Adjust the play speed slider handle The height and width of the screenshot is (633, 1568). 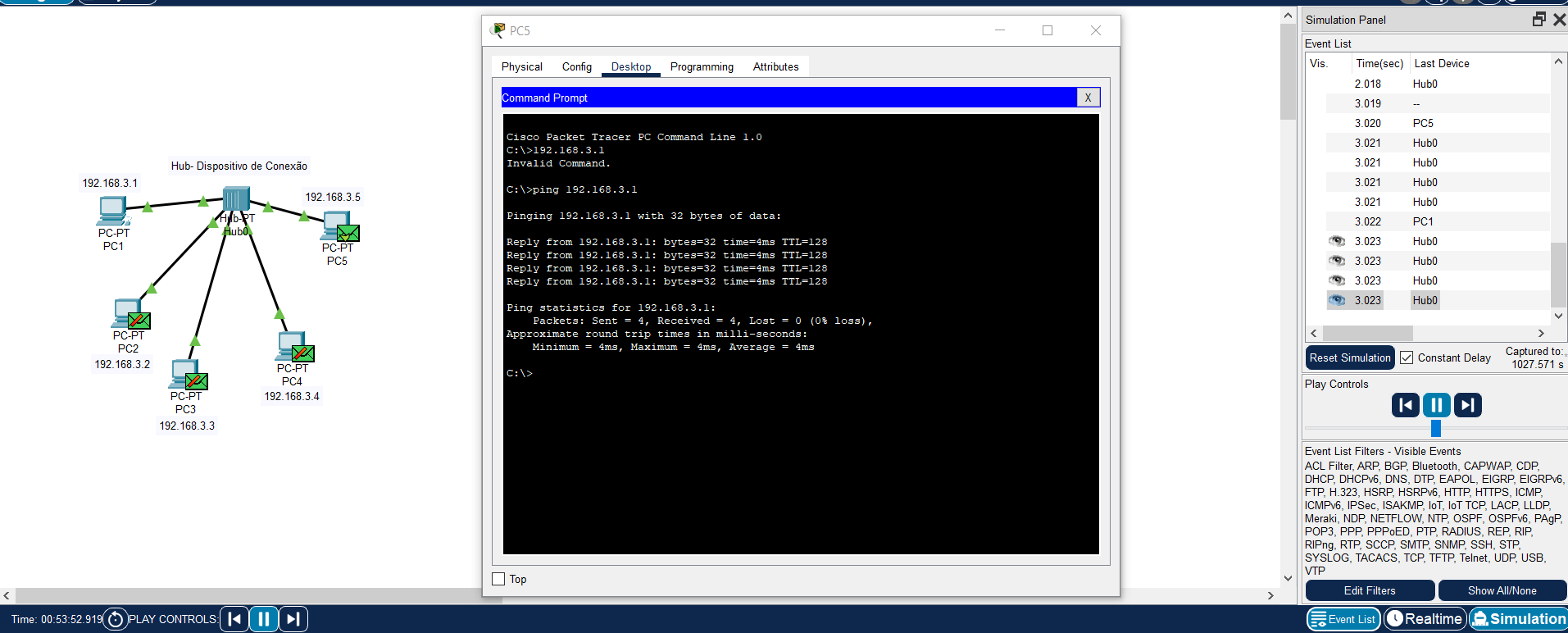[1436, 428]
